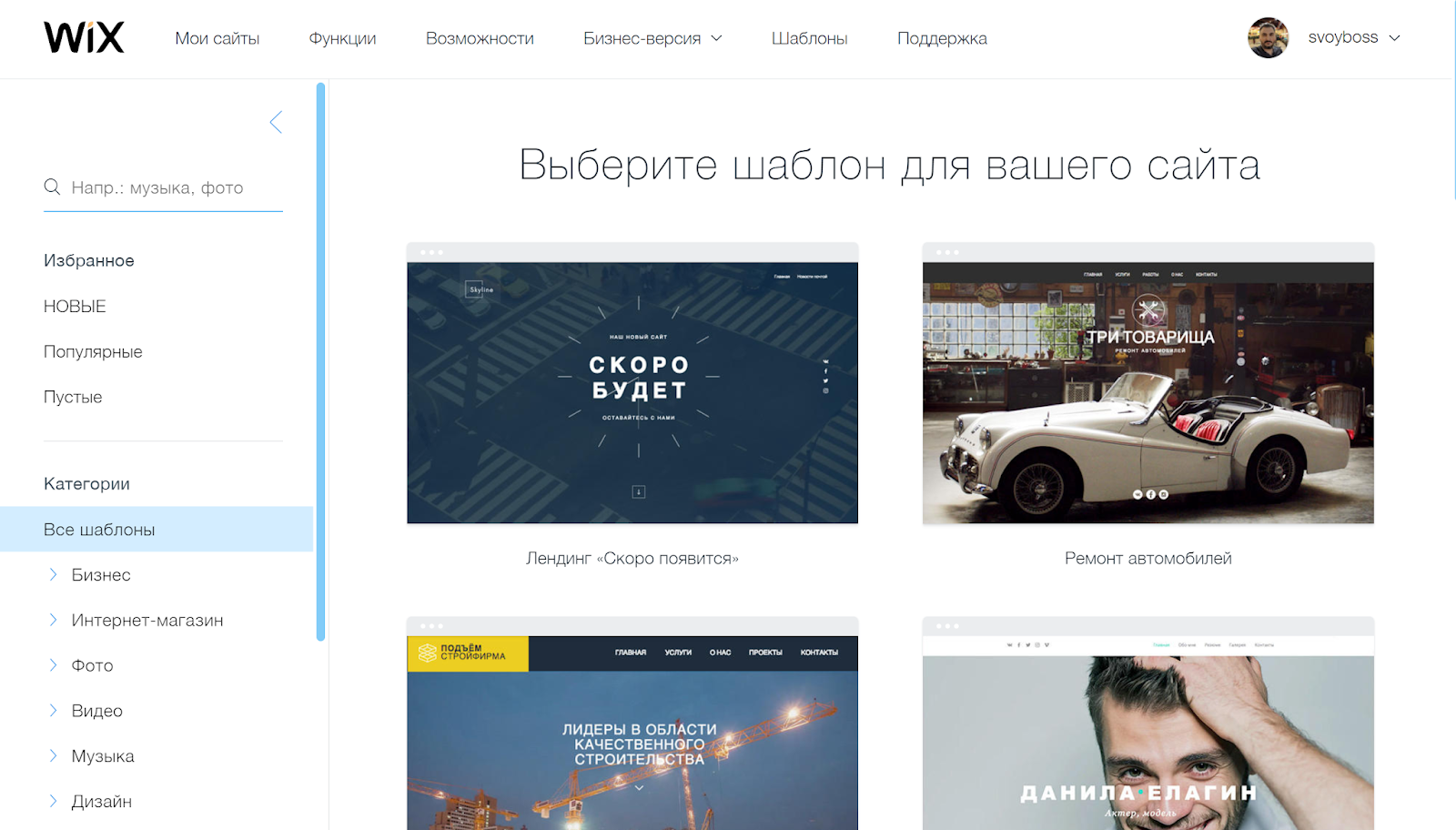Click the sidebar vertical scrollbar
The height and width of the screenshot is (830, 1456).
click(320, 361)
